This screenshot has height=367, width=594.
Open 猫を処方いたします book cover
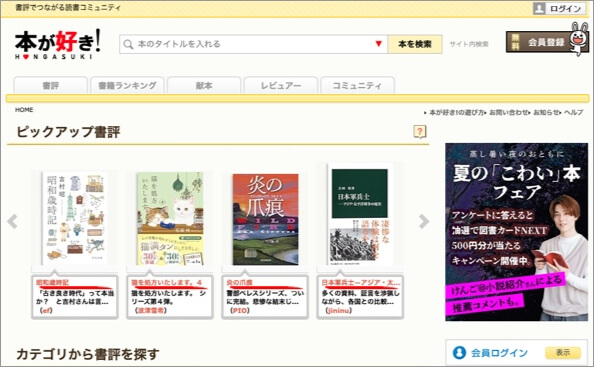pos(170,219)
